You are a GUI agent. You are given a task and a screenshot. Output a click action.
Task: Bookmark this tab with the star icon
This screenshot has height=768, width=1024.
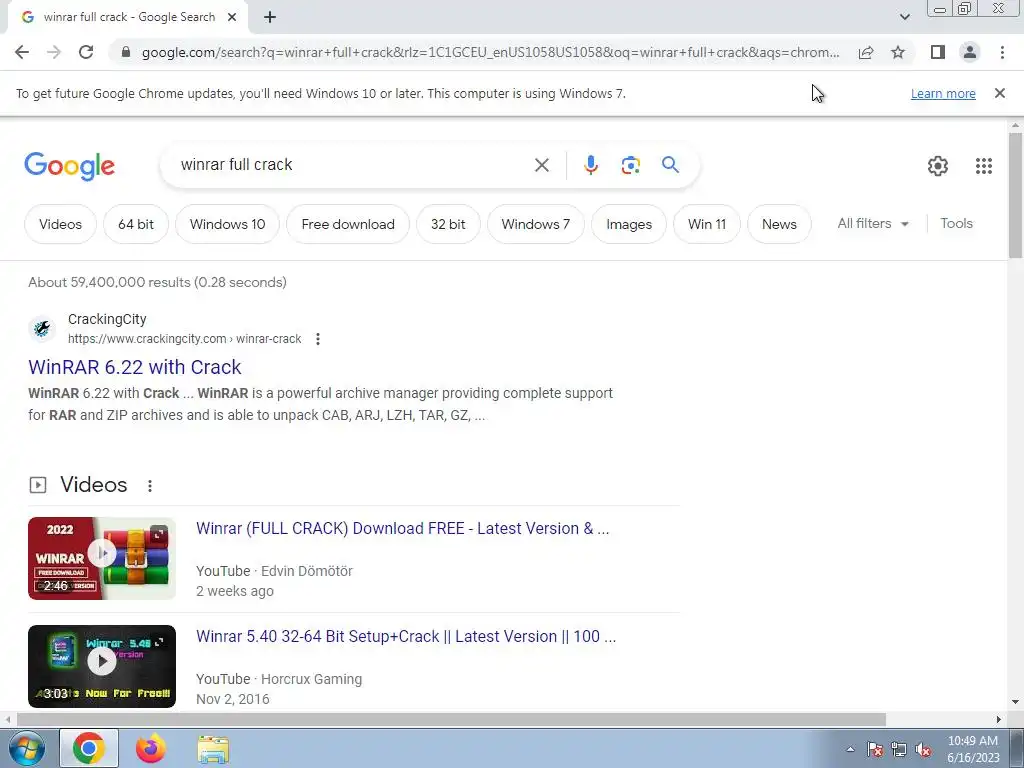coord(898,52)
